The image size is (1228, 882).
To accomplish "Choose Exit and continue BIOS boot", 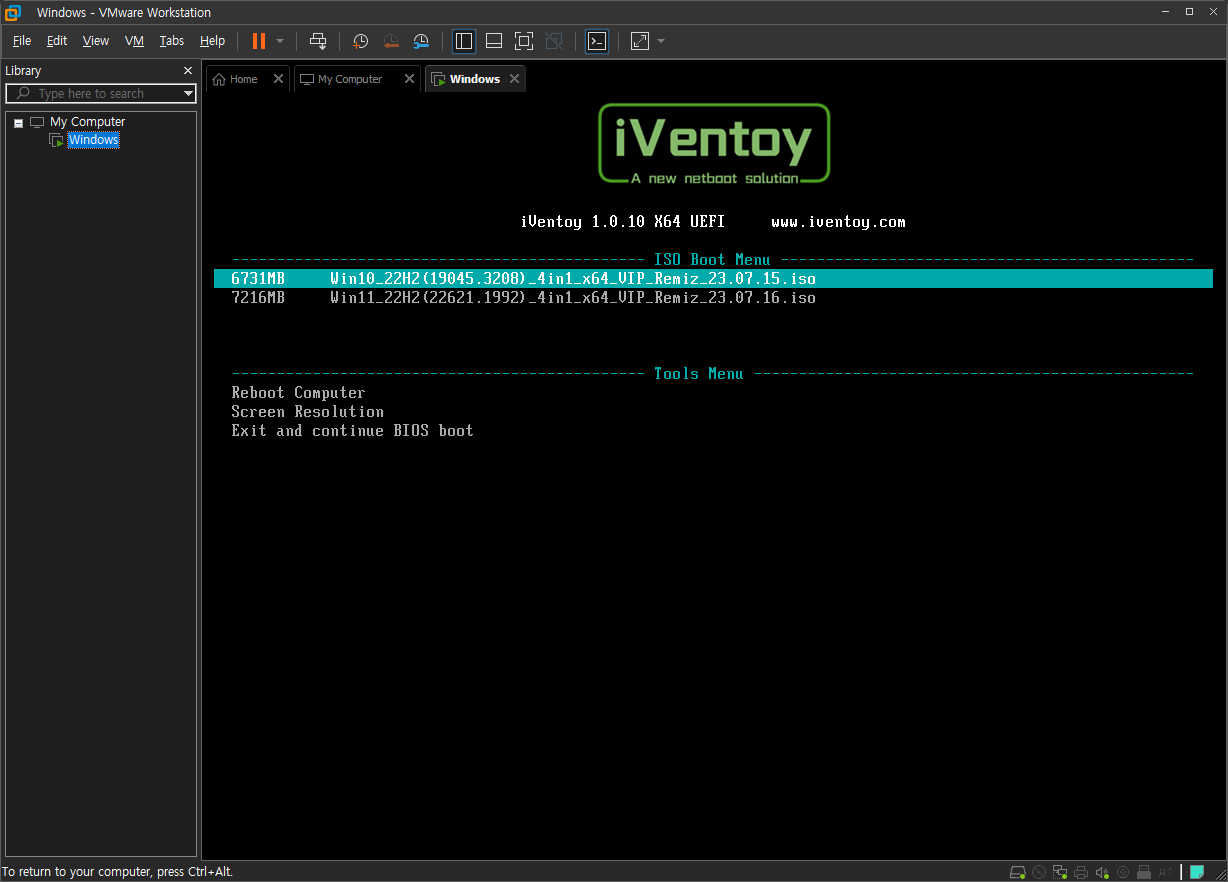I will [352, 431].
